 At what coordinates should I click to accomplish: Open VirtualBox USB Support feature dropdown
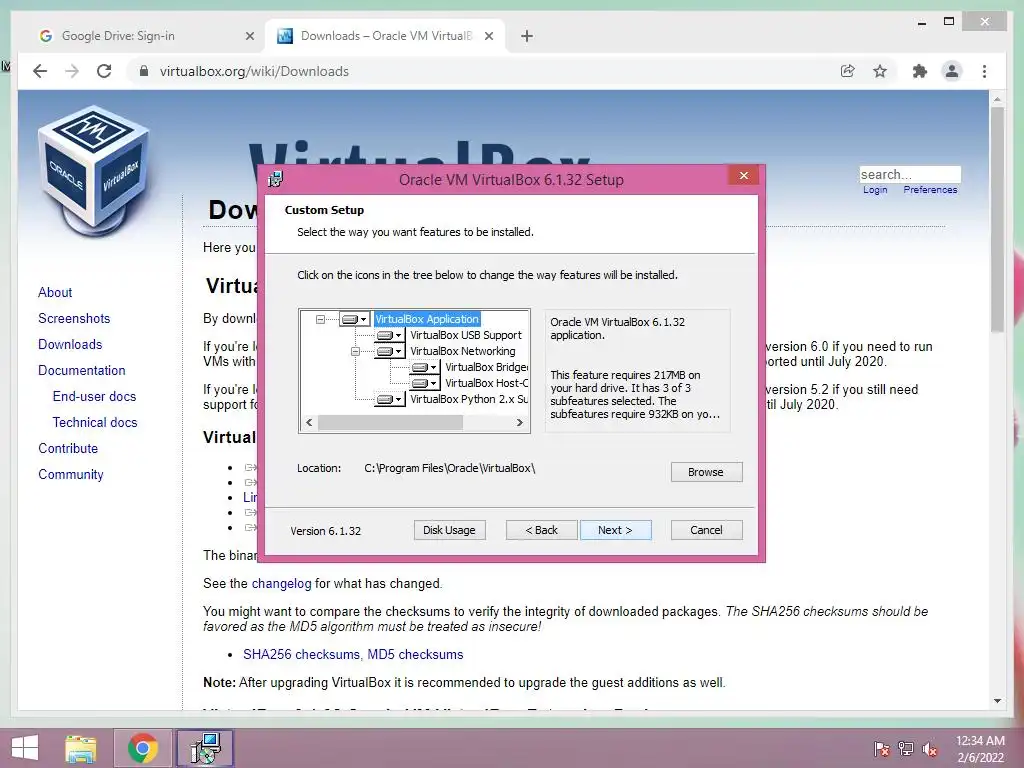coord(390,336)
